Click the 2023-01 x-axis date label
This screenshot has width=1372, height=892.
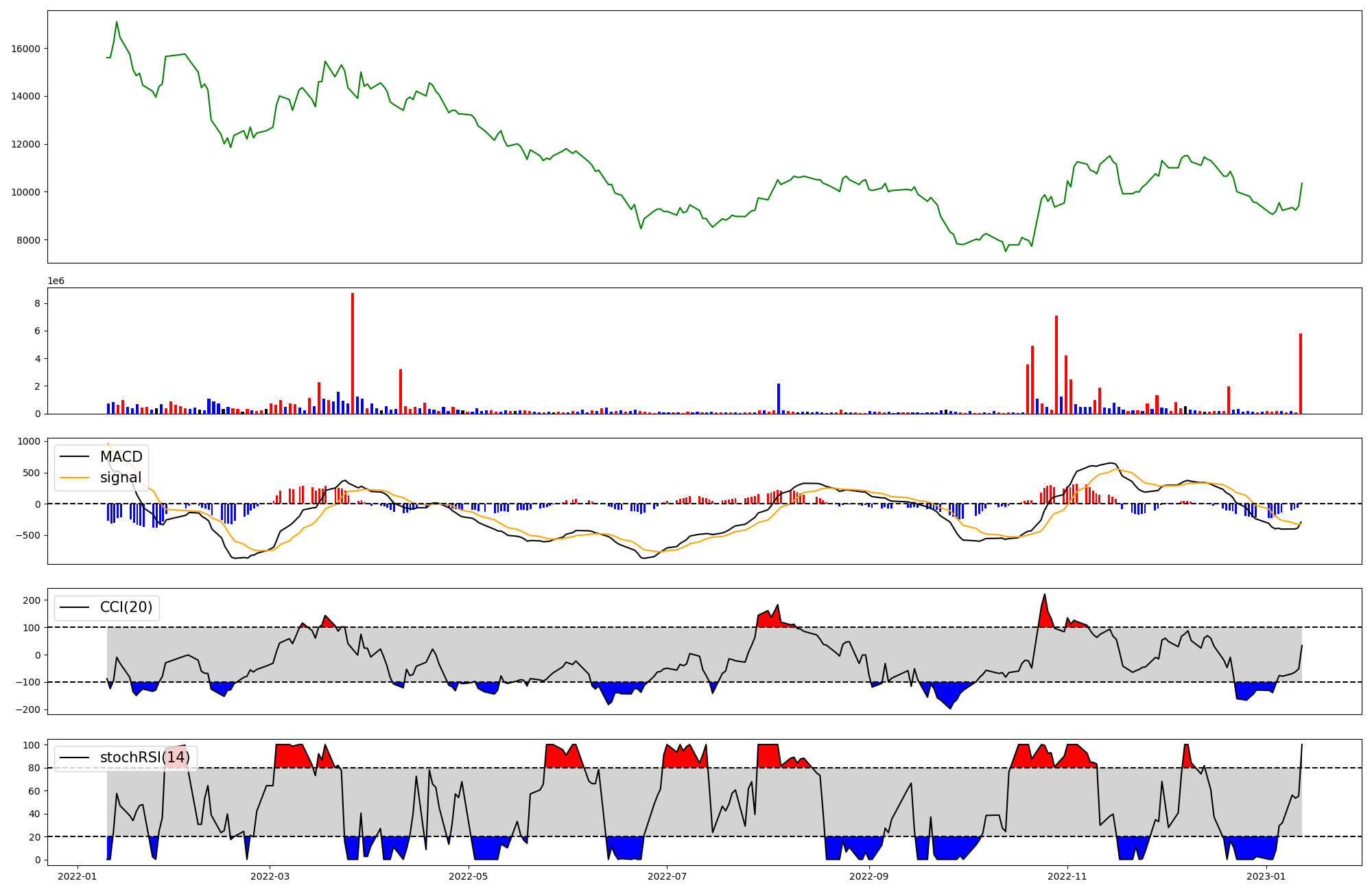1266,876
